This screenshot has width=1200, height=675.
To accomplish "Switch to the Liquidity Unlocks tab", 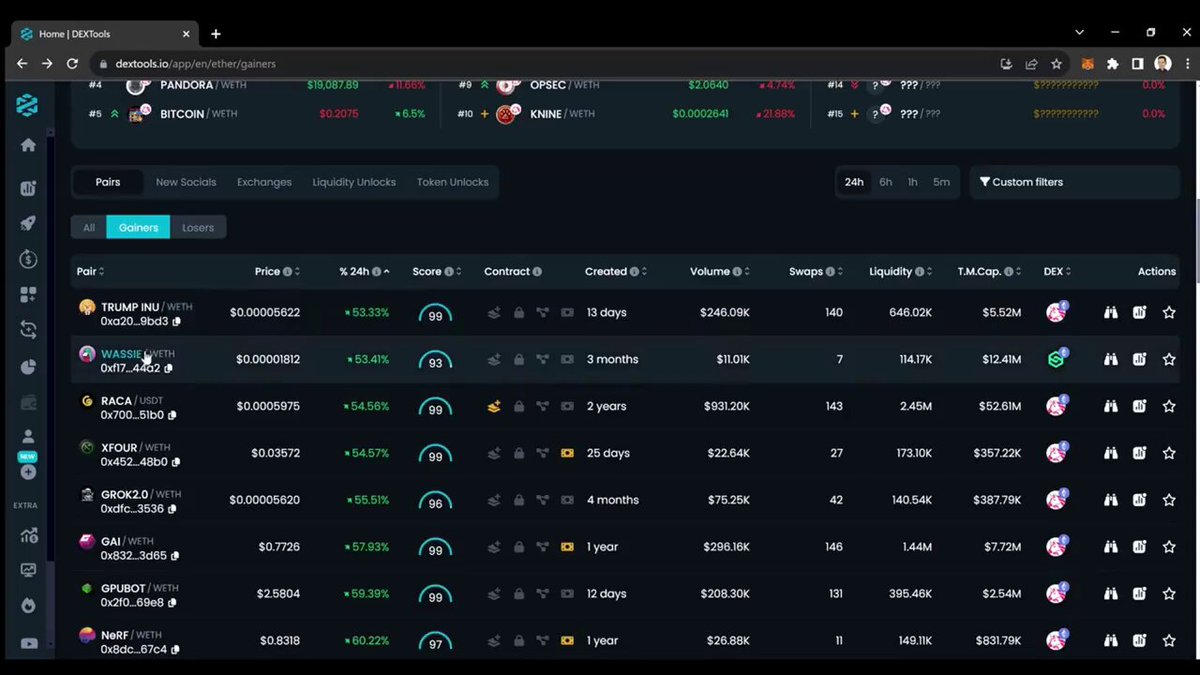I will (x=354, y=182).
